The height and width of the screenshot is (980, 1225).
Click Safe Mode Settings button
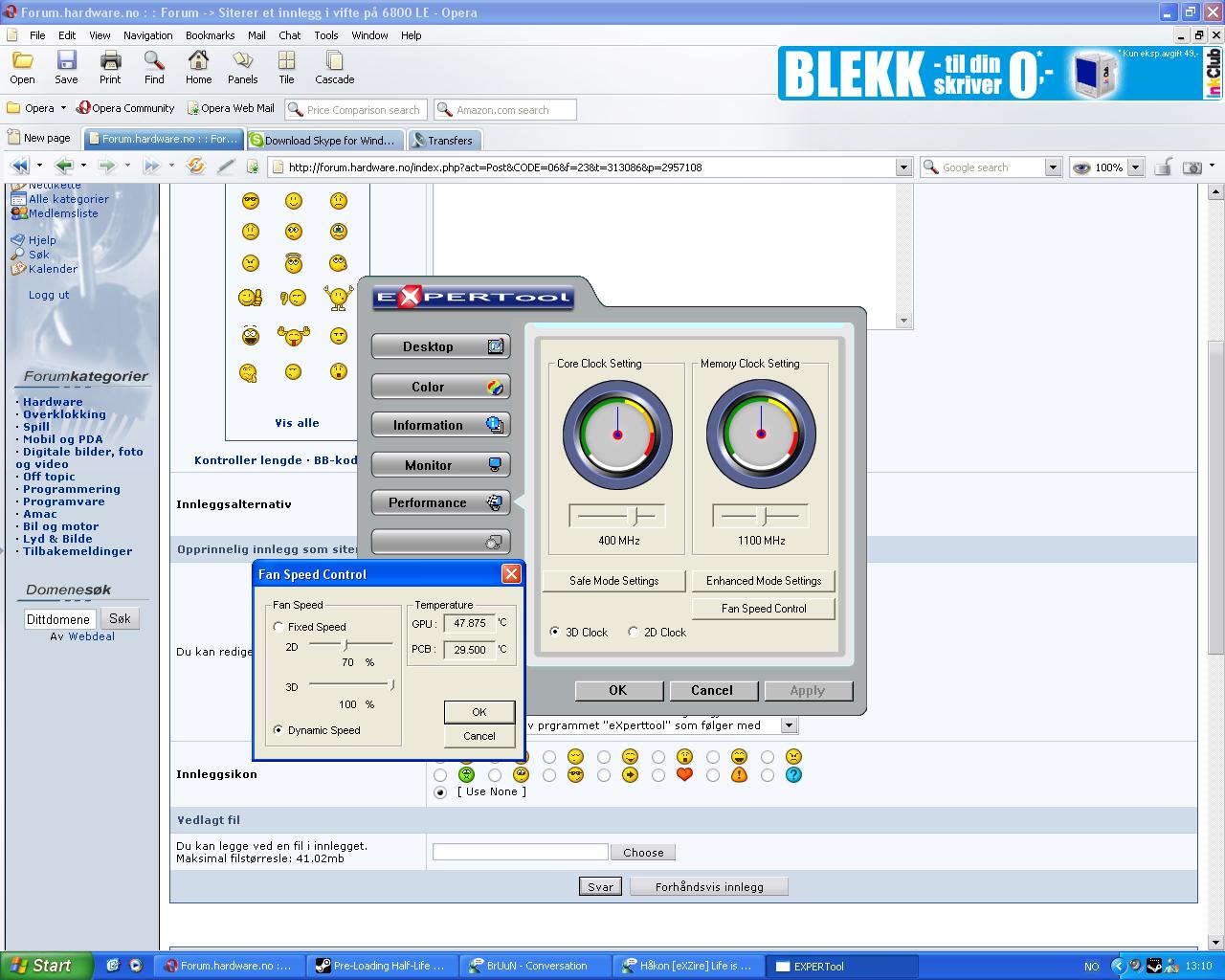point(614,581)
